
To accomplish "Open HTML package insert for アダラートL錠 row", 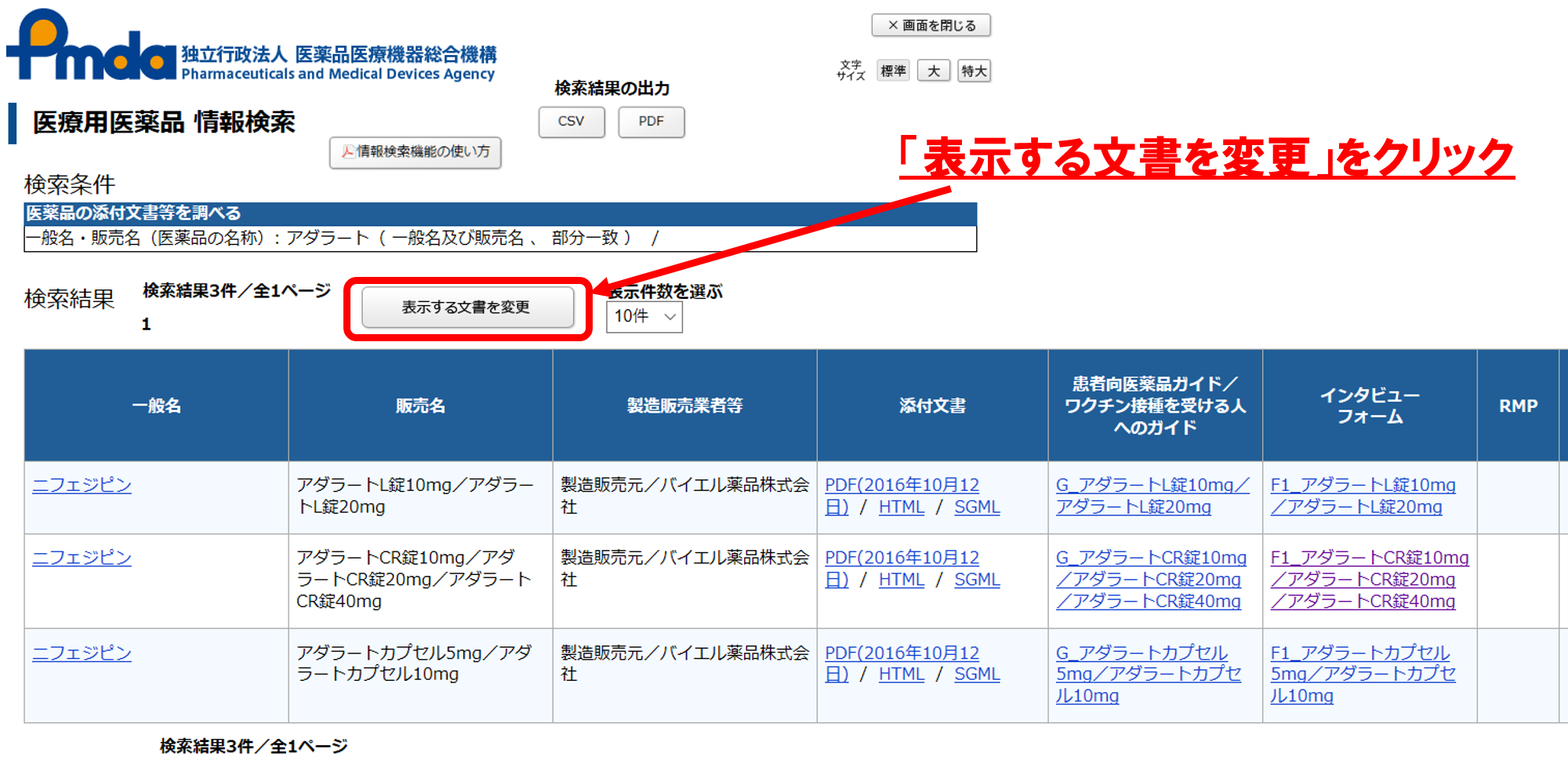I will (x=902, y=507).
